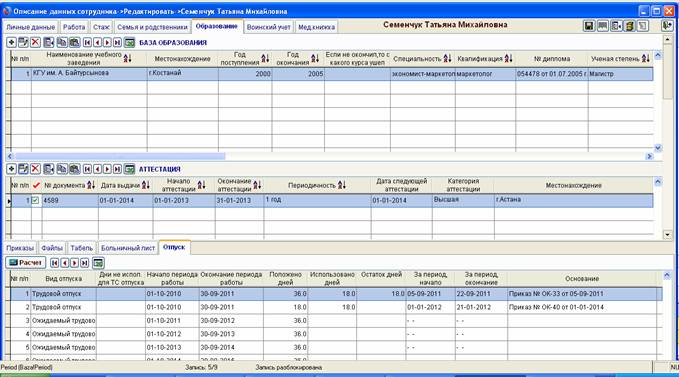
Task: Sort by № документа column in АТТЕСТАЦИЯ
Action: [91, 185]
